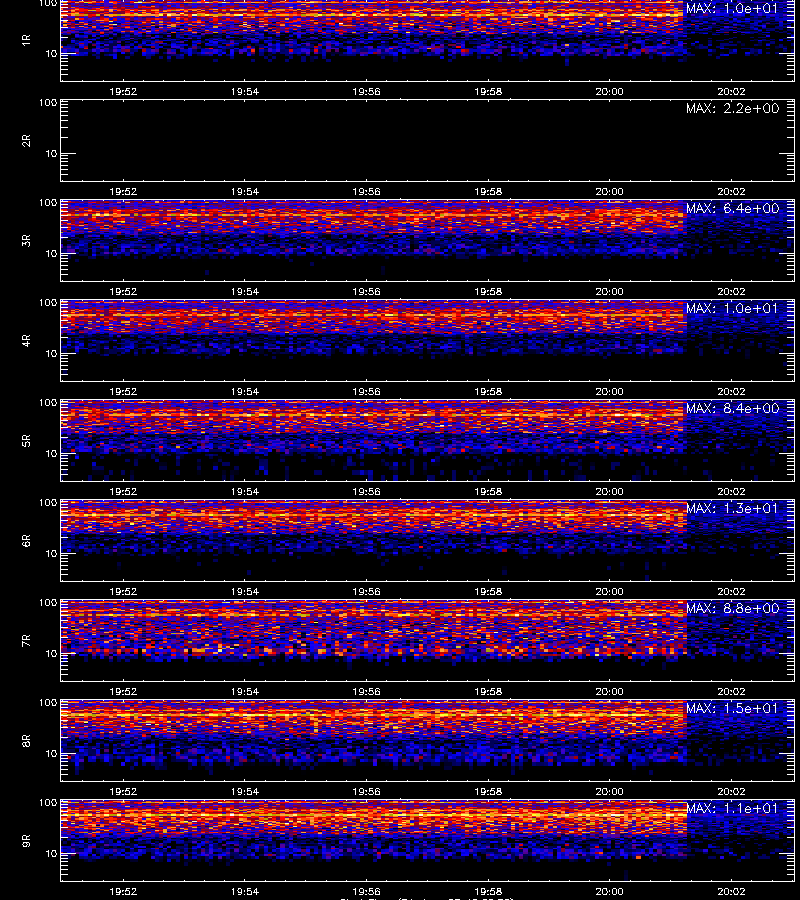The width and height of the screenshot is (800, 900).
Task: Click the 100 y-axis label of panel 2R
Action: click(x=48, y=103)
